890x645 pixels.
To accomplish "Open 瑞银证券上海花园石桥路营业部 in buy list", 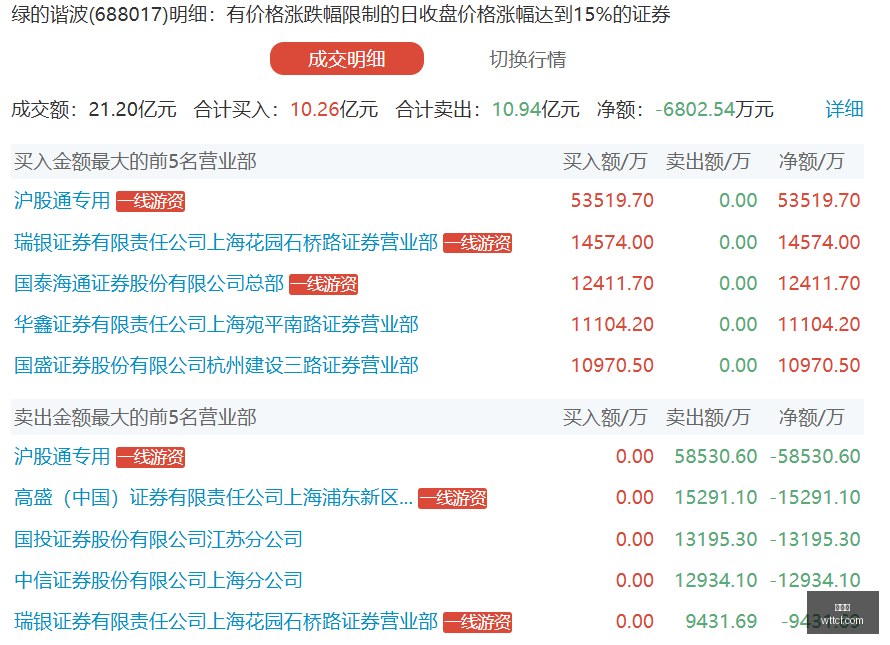I will 226,242.
